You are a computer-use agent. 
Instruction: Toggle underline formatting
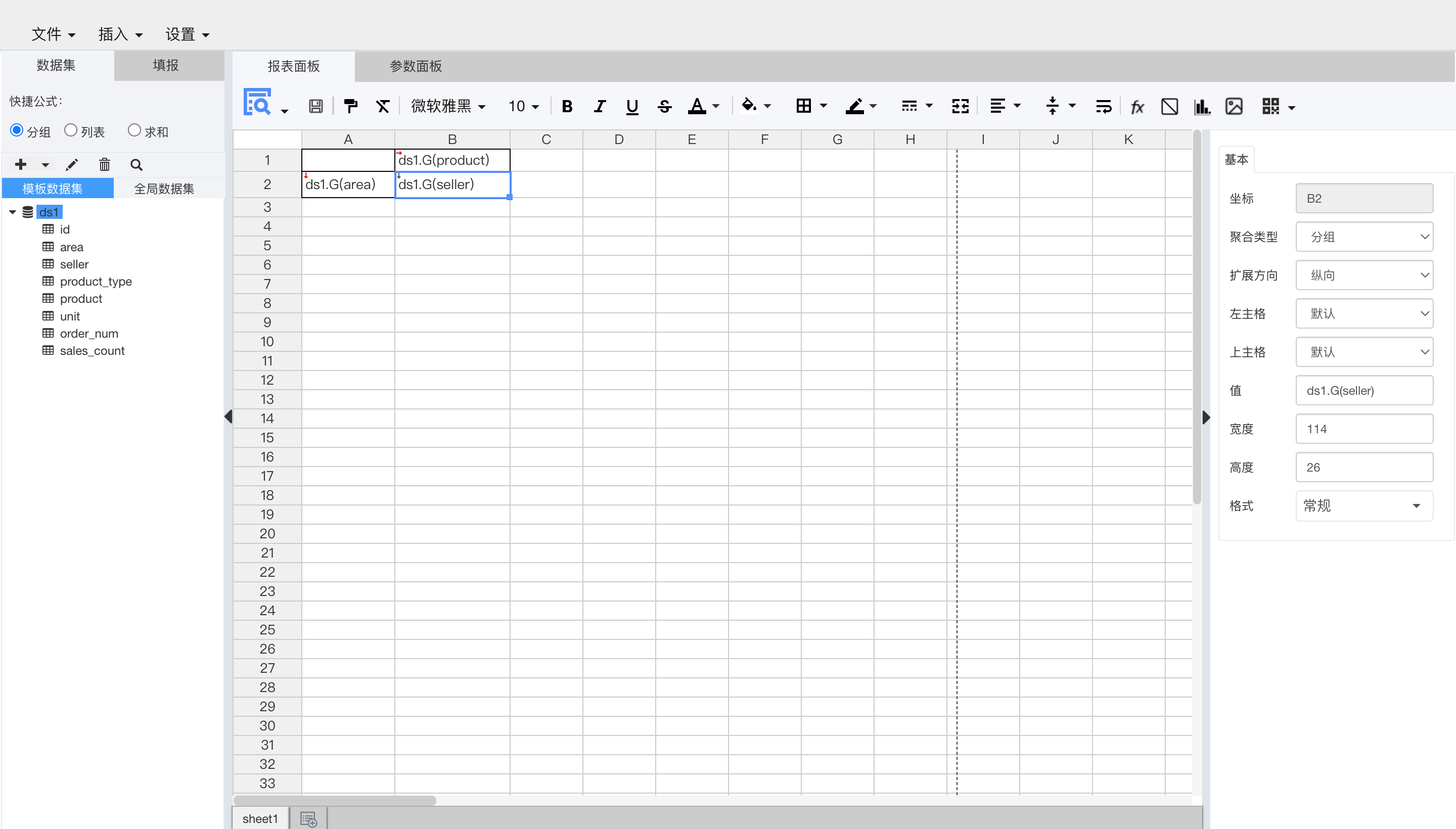click(x=632, y=107)
